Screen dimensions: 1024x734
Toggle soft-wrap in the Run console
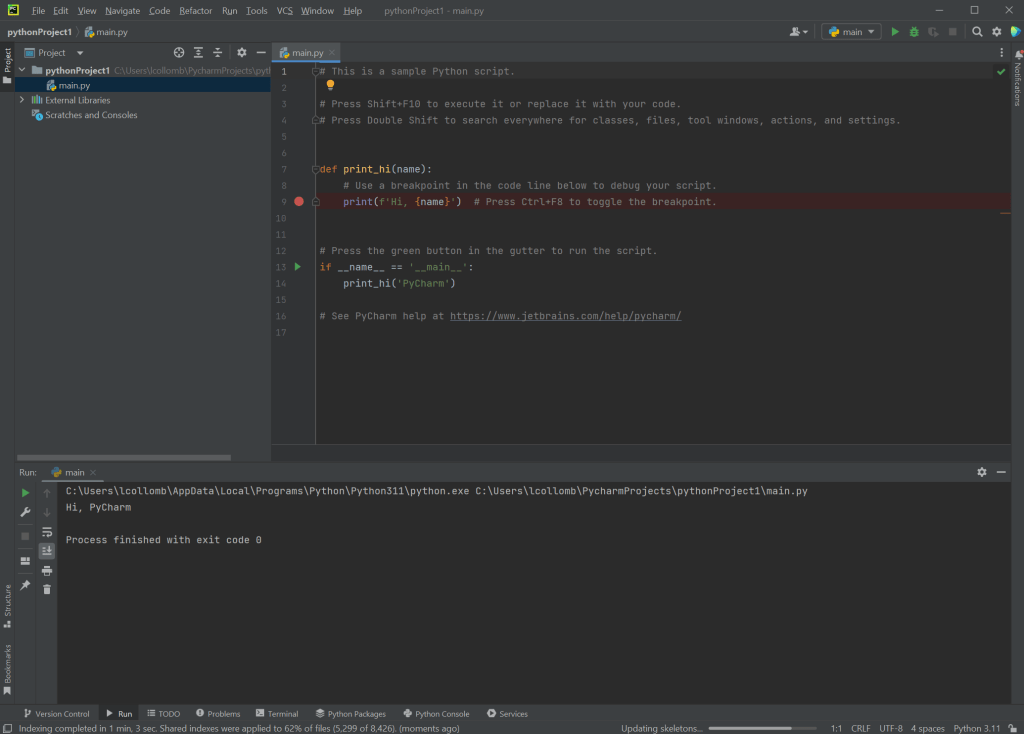[x=47, y=532]
